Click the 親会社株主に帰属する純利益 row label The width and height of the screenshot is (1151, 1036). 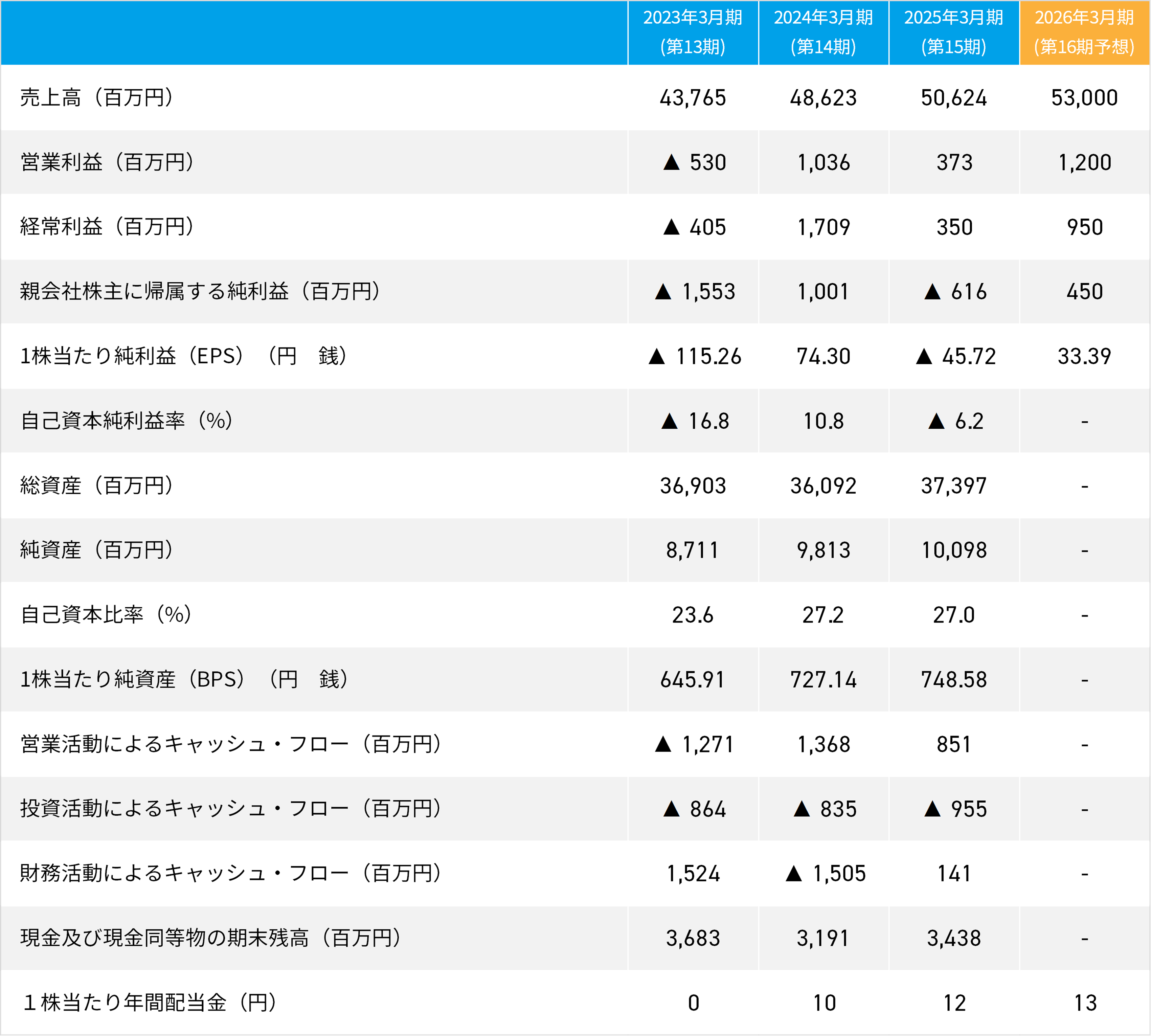tap(200, 291)
